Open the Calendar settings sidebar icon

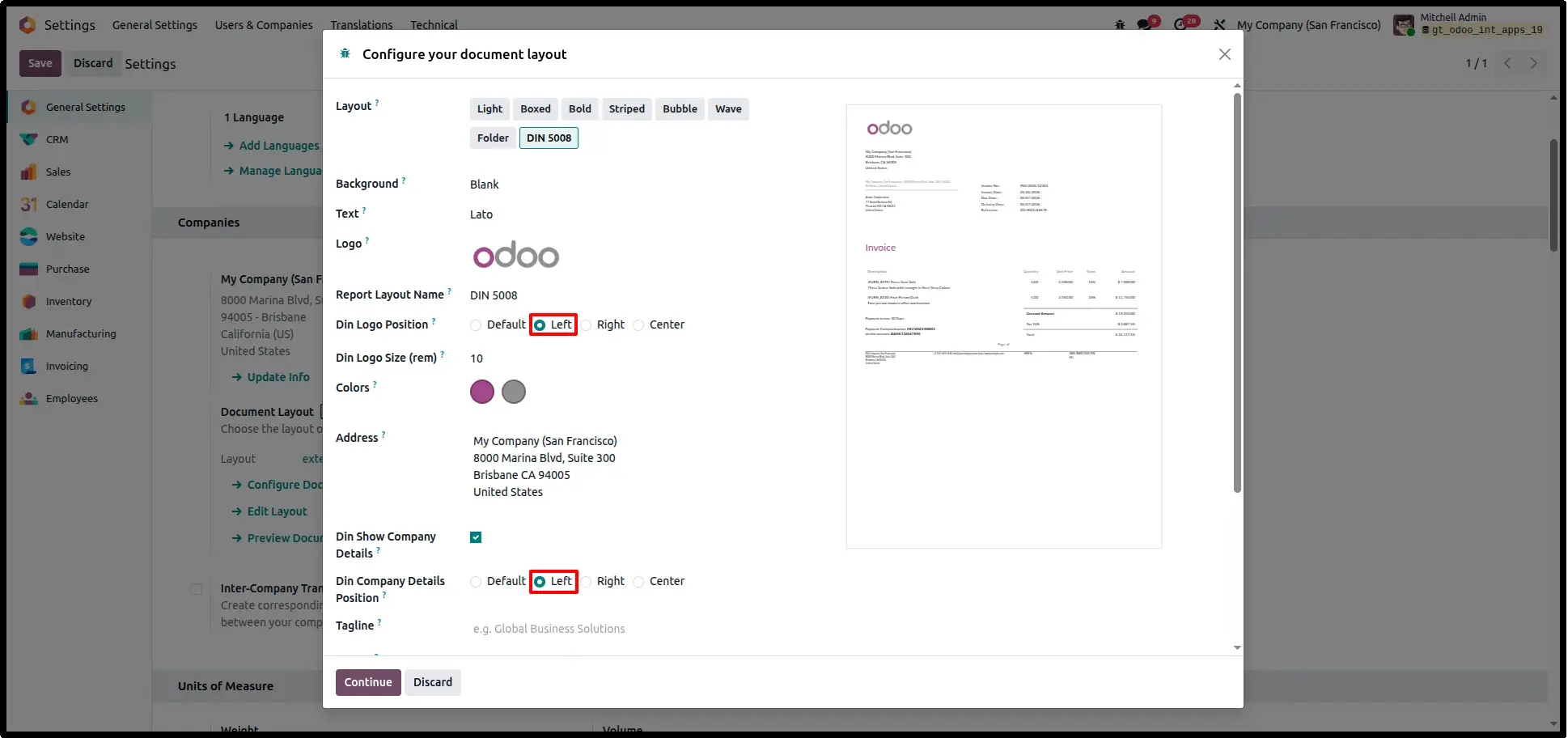coord(29,204)
